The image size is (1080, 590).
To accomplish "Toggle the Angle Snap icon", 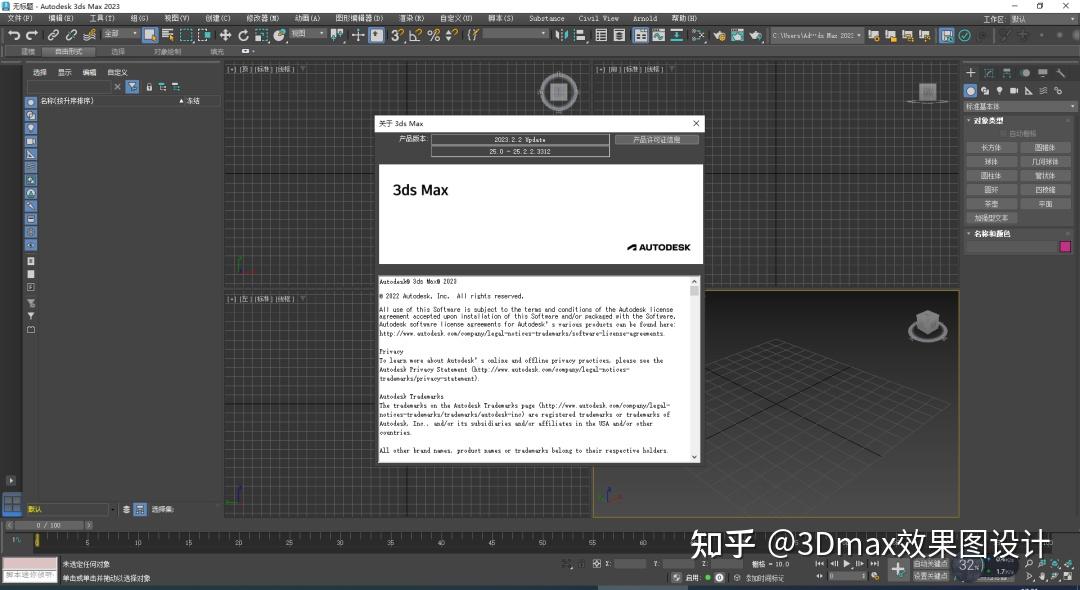I will [x=414, y=35].
